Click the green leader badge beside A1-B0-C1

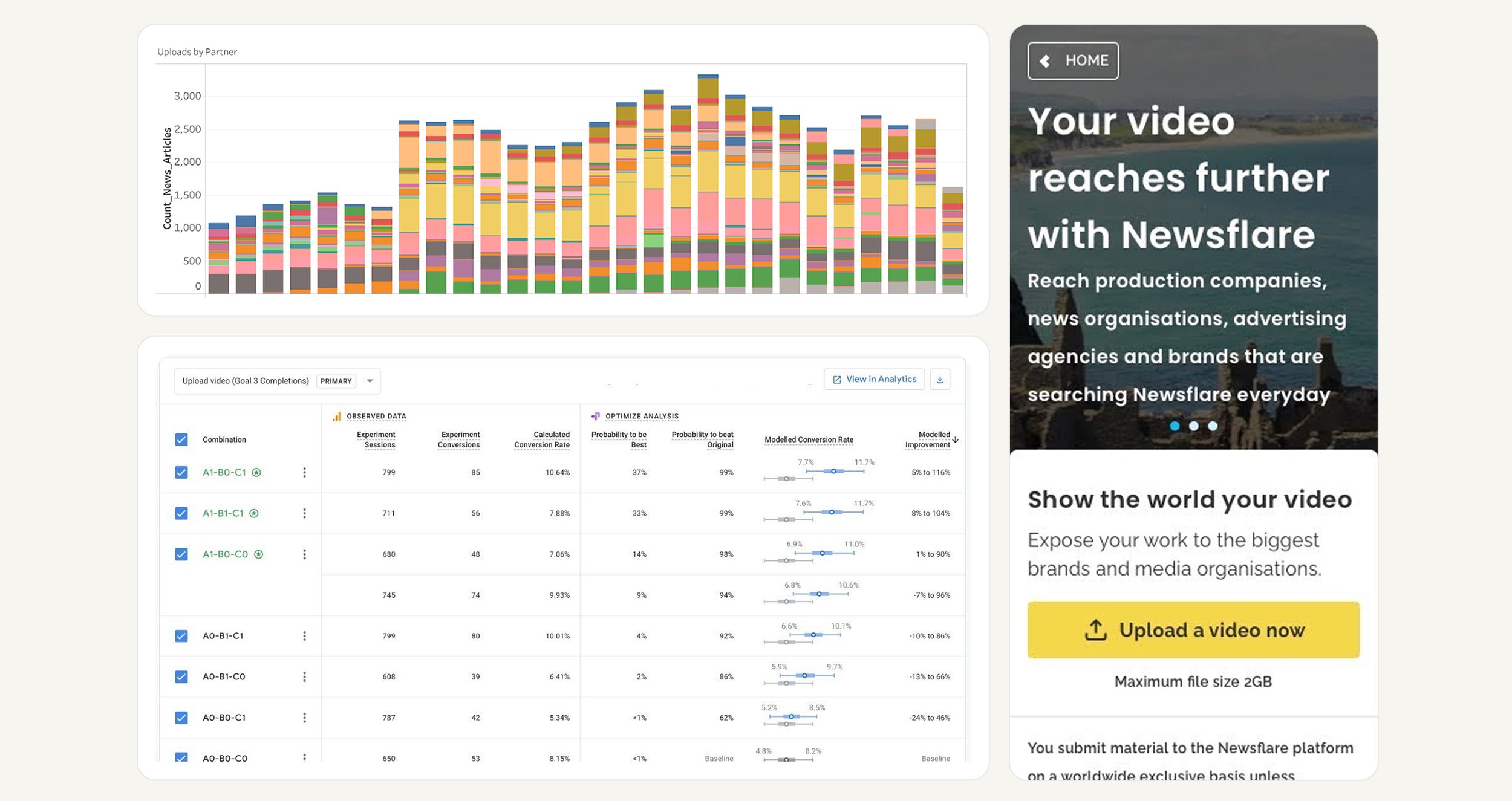point(256,472)
